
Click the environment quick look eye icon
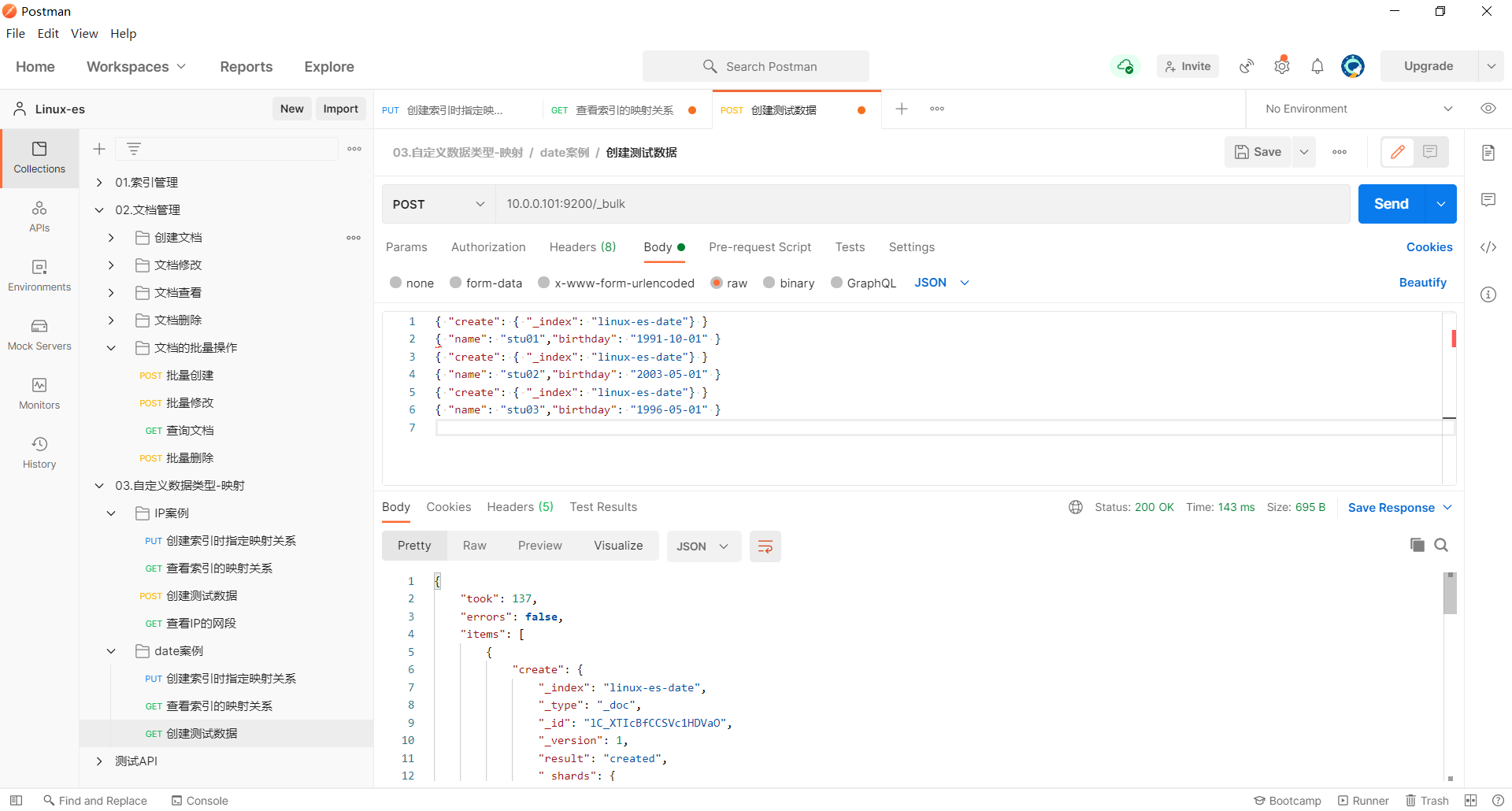tap(1488, 109)
